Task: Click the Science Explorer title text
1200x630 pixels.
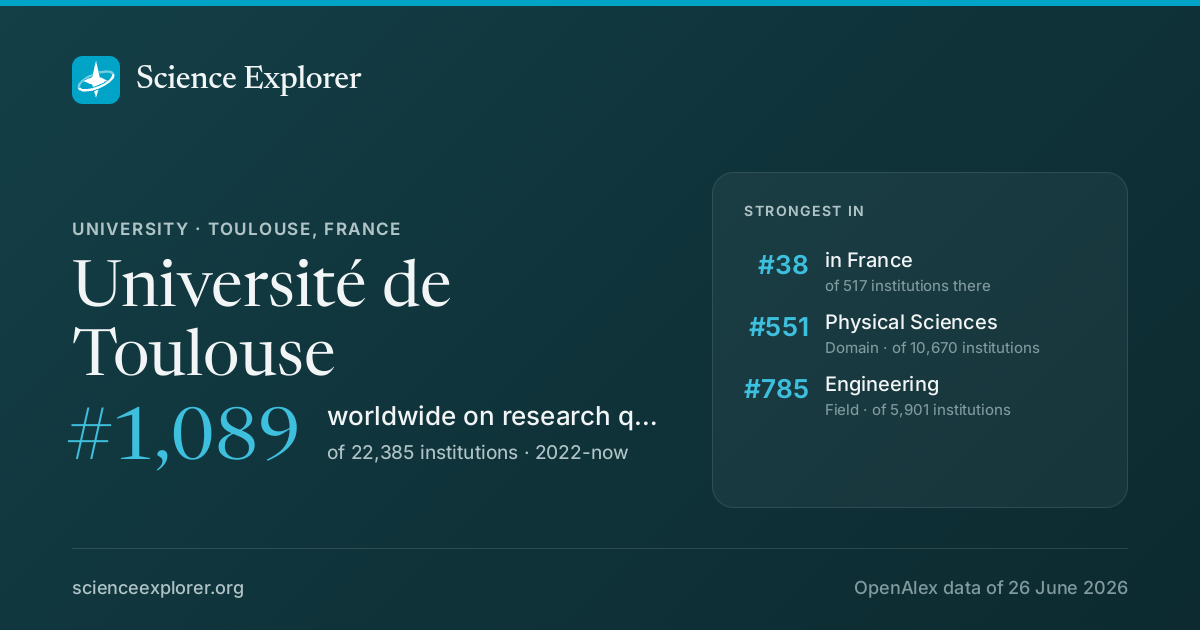Action: [x=248, y=79]
